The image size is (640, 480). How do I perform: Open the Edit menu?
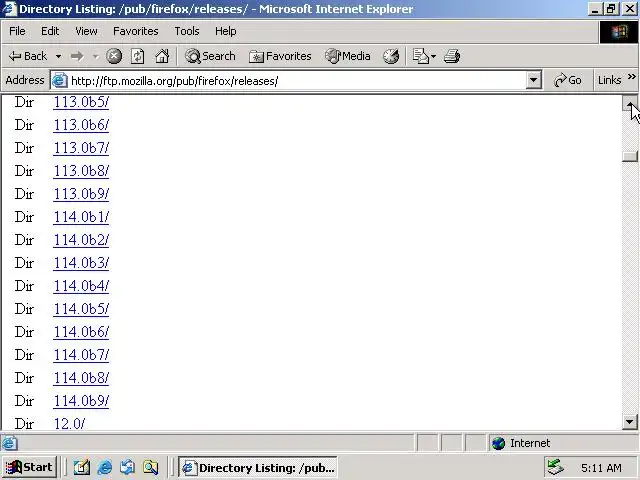(50, 31)
